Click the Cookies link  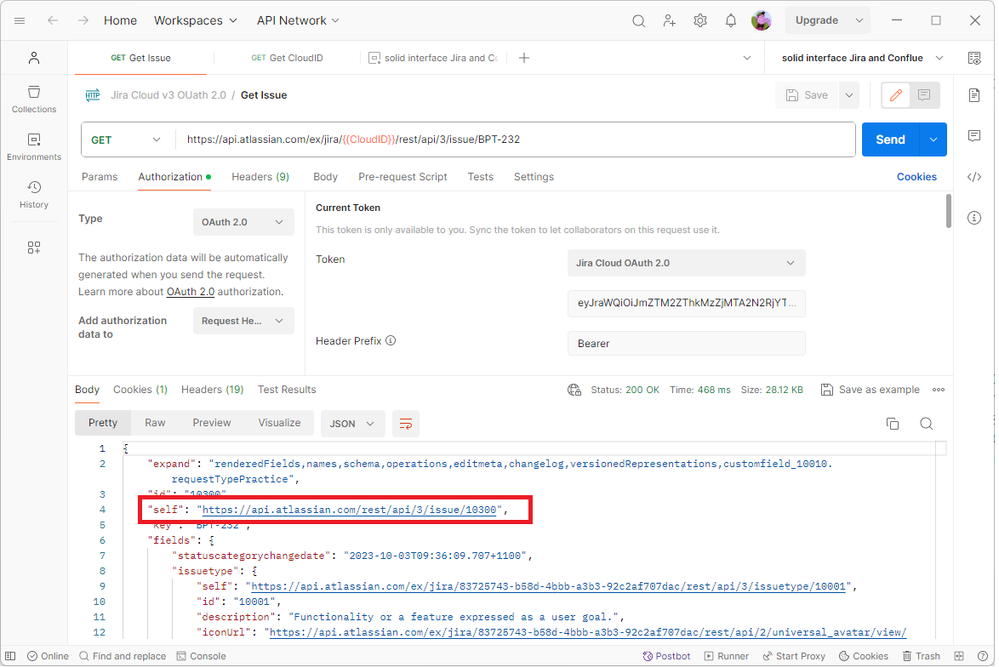917,177
